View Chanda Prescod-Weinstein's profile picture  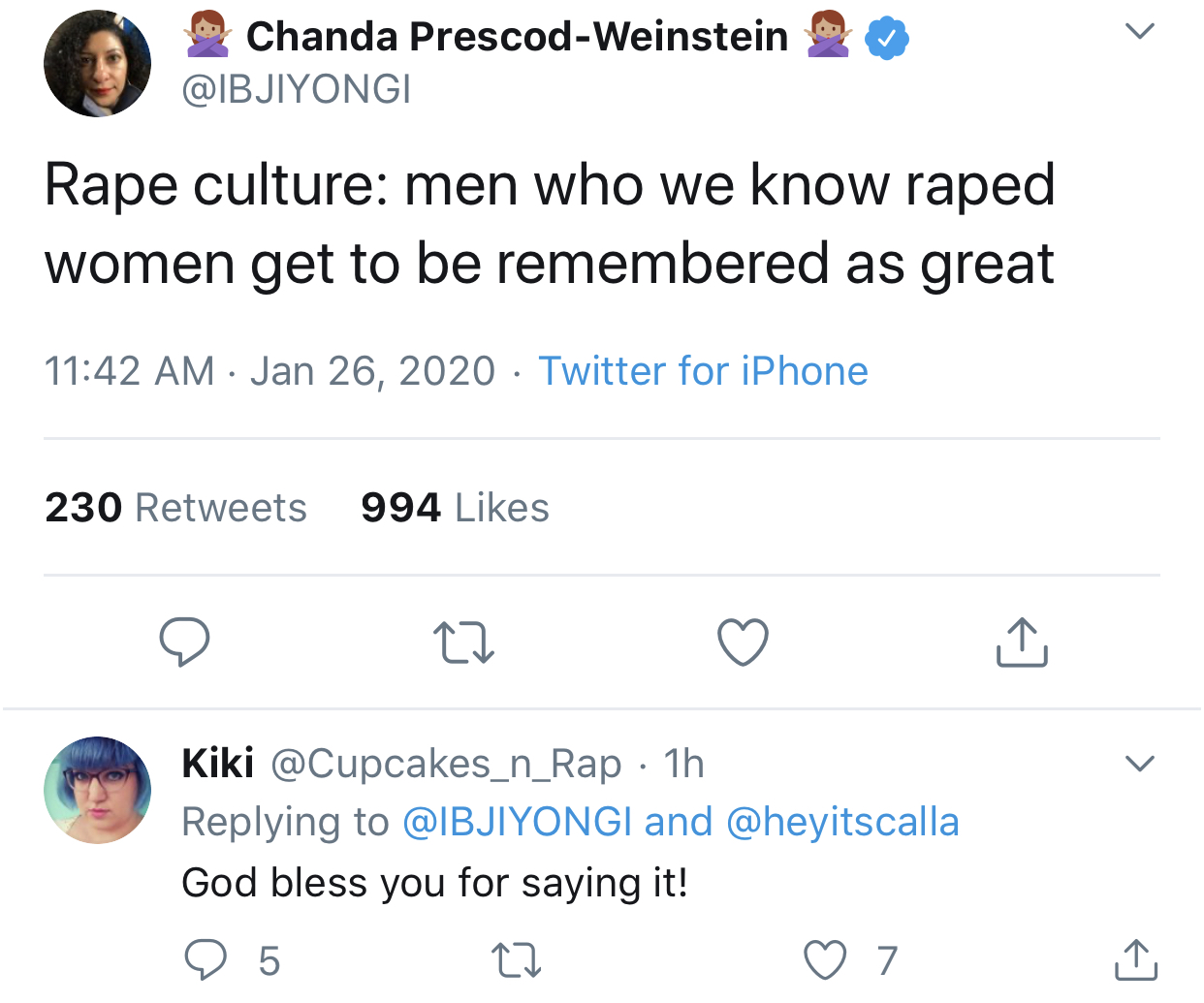[x=97, y=64]
